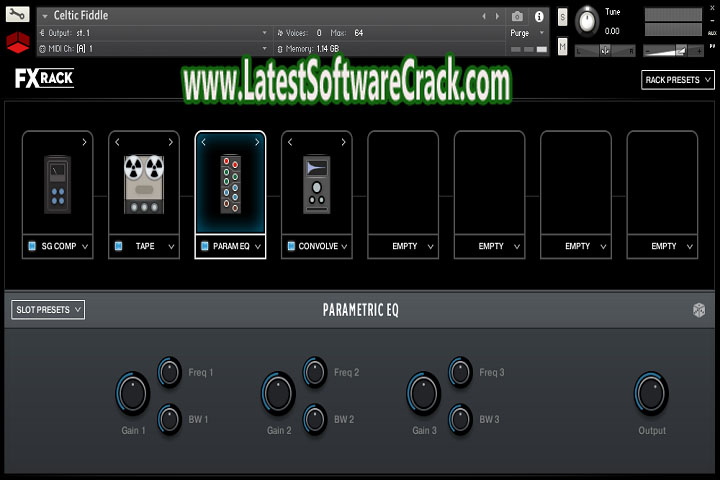Image resolution: width=720 pixels, height=480 pixels.
Task: Click the BW 2 knob
Action: tap(315, 419)
